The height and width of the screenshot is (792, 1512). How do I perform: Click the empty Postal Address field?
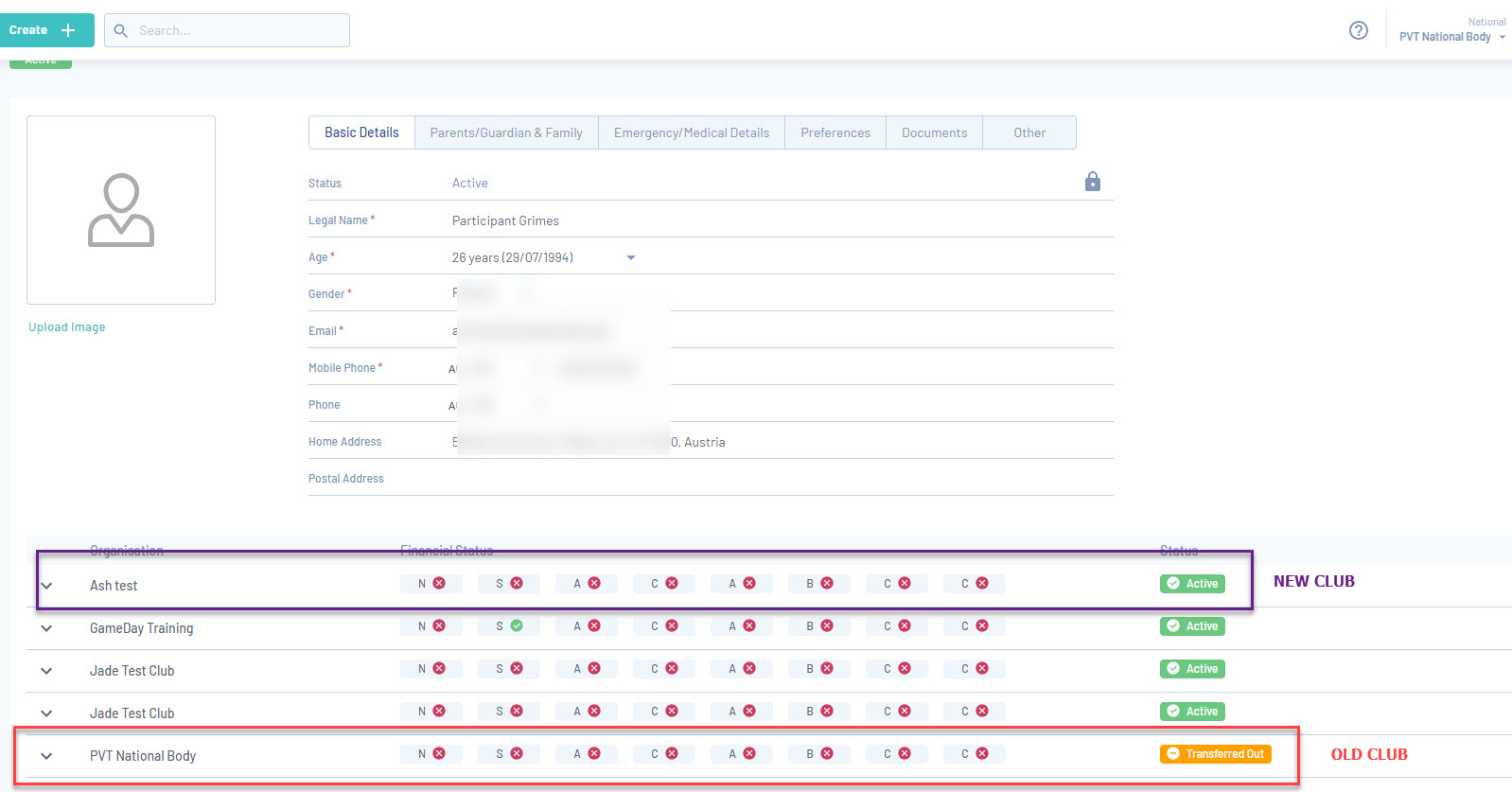point(782,479)
